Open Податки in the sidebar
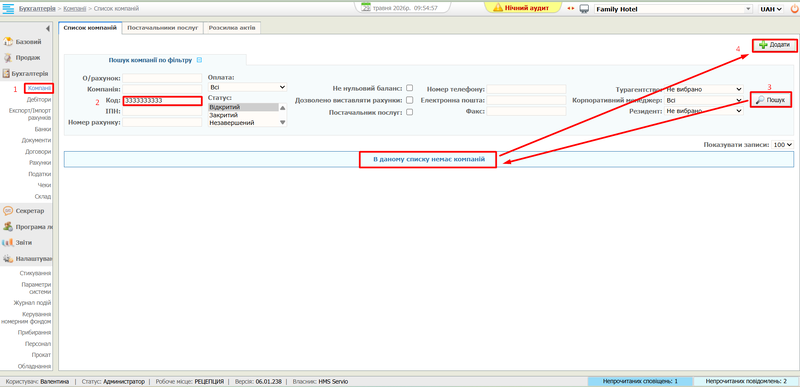This screenshot has width=800, height=387. [40, 174]
